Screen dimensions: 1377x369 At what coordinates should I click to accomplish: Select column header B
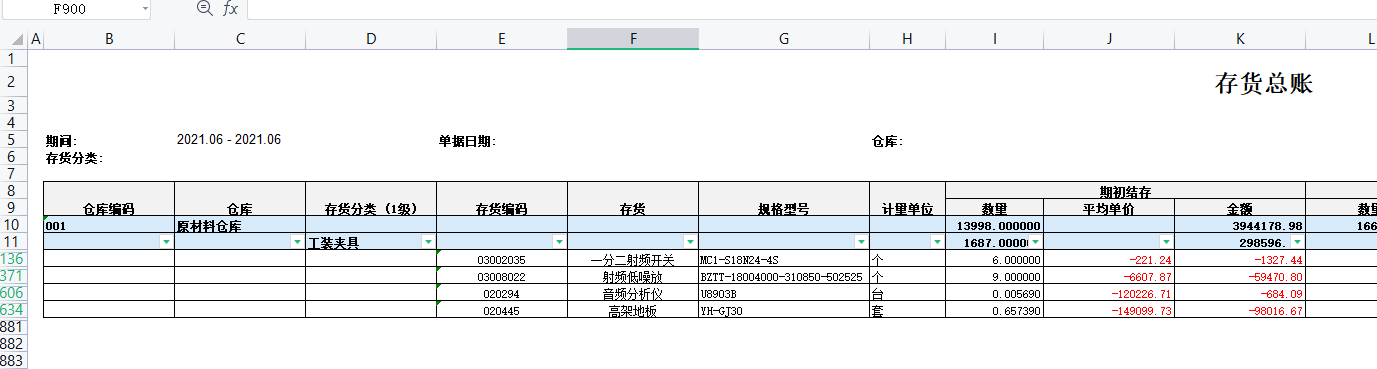(109, 39)
